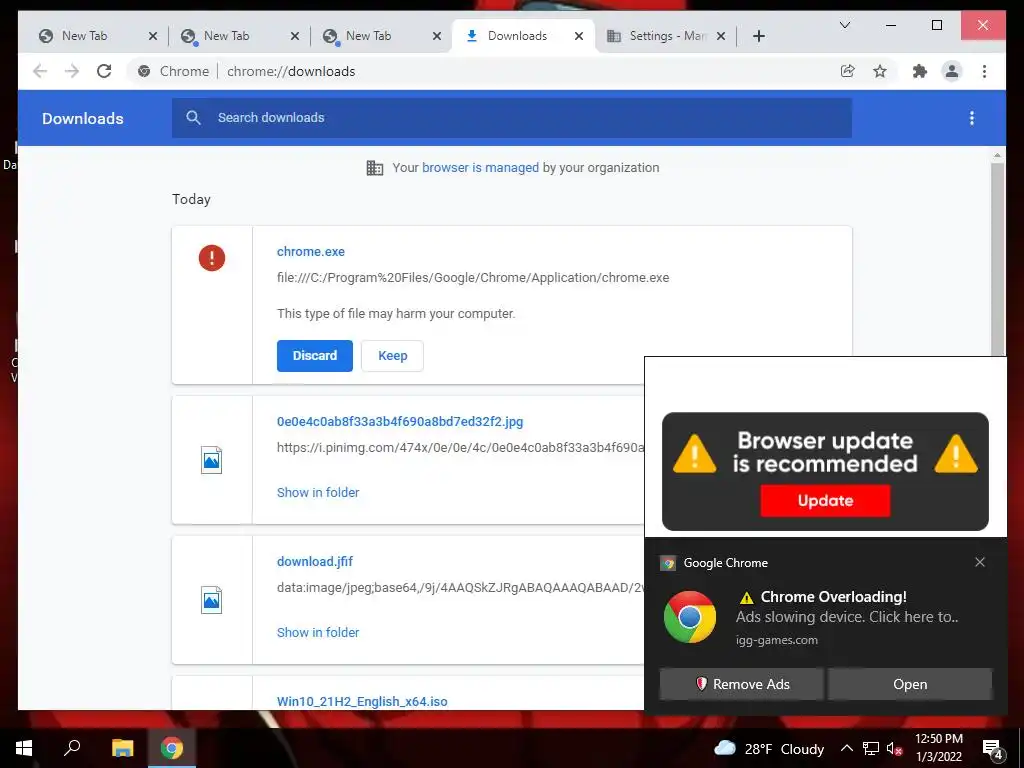The image size is (1024, 768).
Task: Close the Downloads tab
Action: [x=579, y=36]
